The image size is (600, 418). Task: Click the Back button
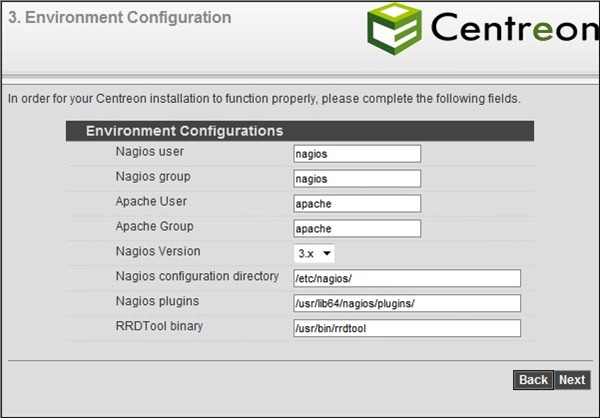533,380
